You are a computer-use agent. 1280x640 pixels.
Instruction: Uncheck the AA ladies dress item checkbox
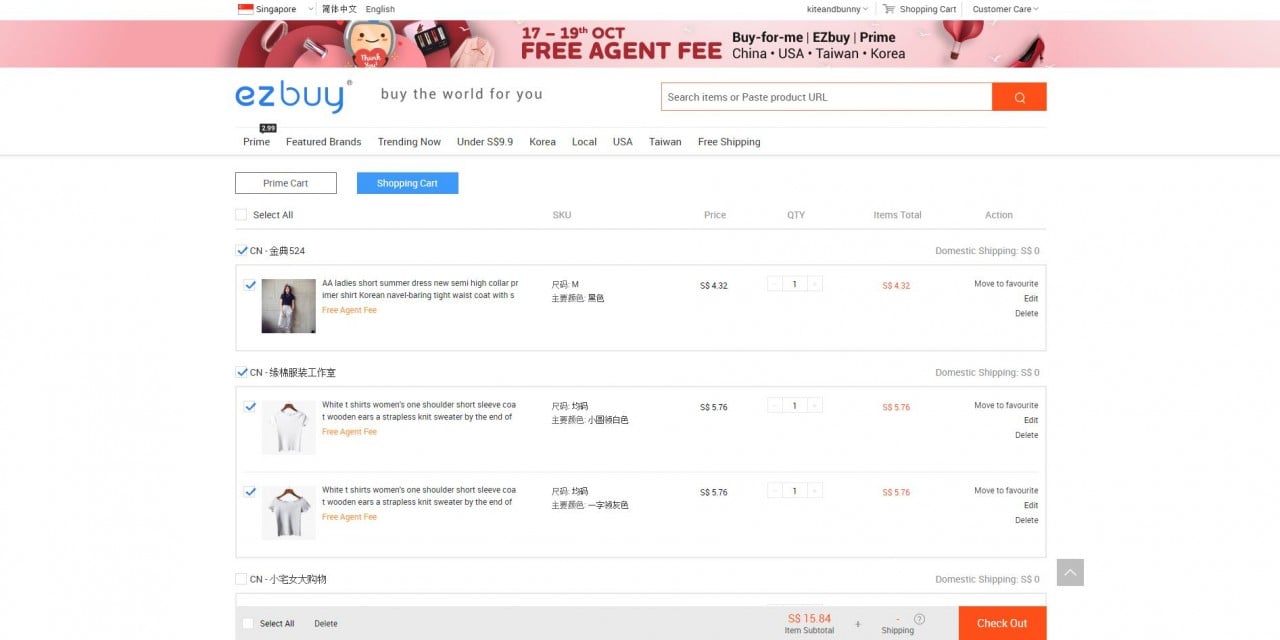click(250, 285)
